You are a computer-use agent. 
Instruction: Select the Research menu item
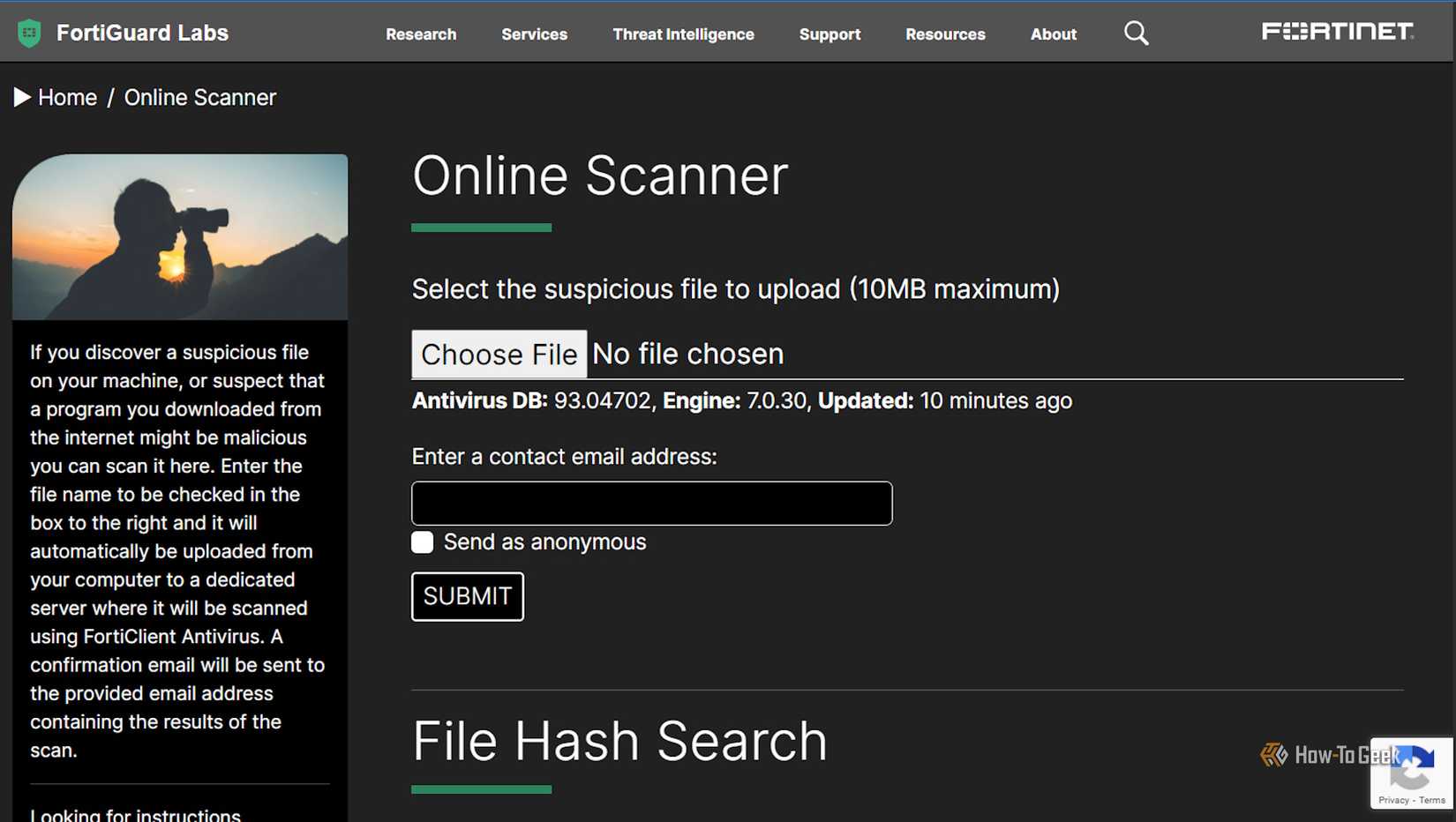pyautogui.click(x=421, y=34)
